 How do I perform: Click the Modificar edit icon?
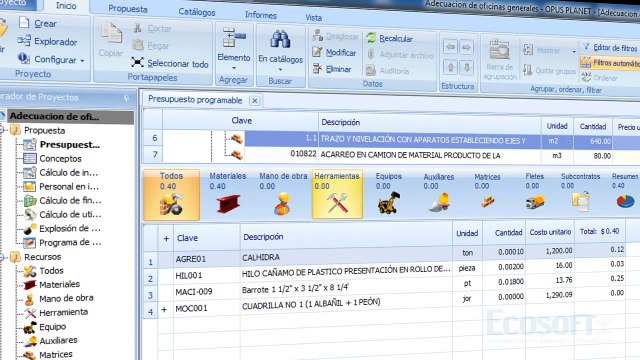317,52
